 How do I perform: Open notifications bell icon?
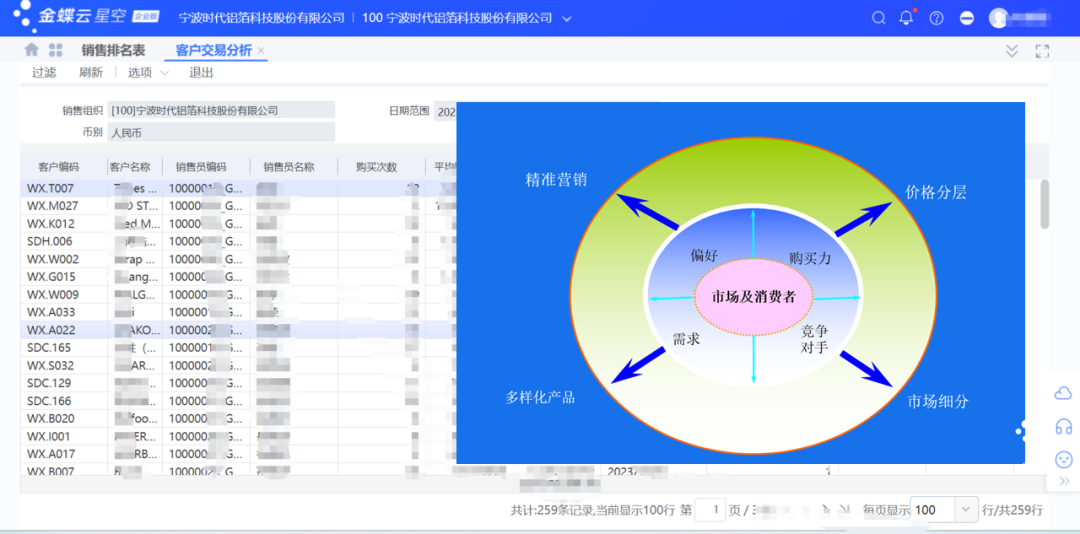pyautogui.click(x=907, y=18)
